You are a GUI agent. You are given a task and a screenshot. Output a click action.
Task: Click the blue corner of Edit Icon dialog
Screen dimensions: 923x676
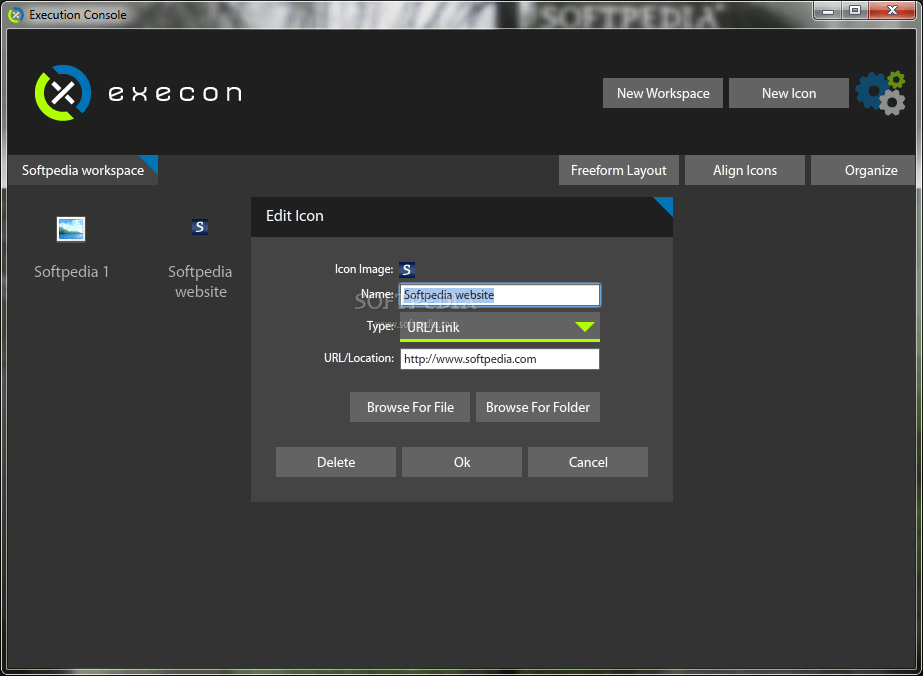click(x=664, y=206)
